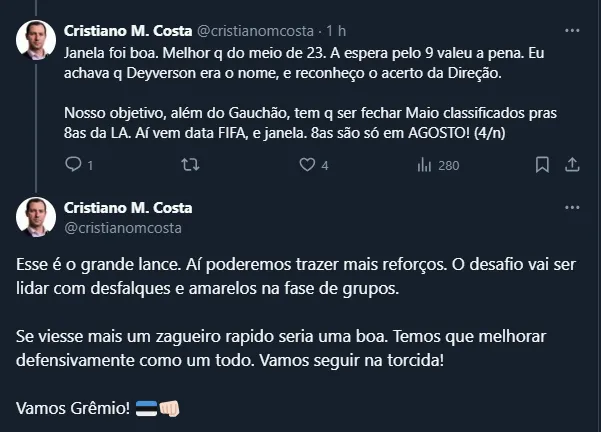Click the reply count number 1
Screen dimensions: 601x432
click(x=90, y=166)
